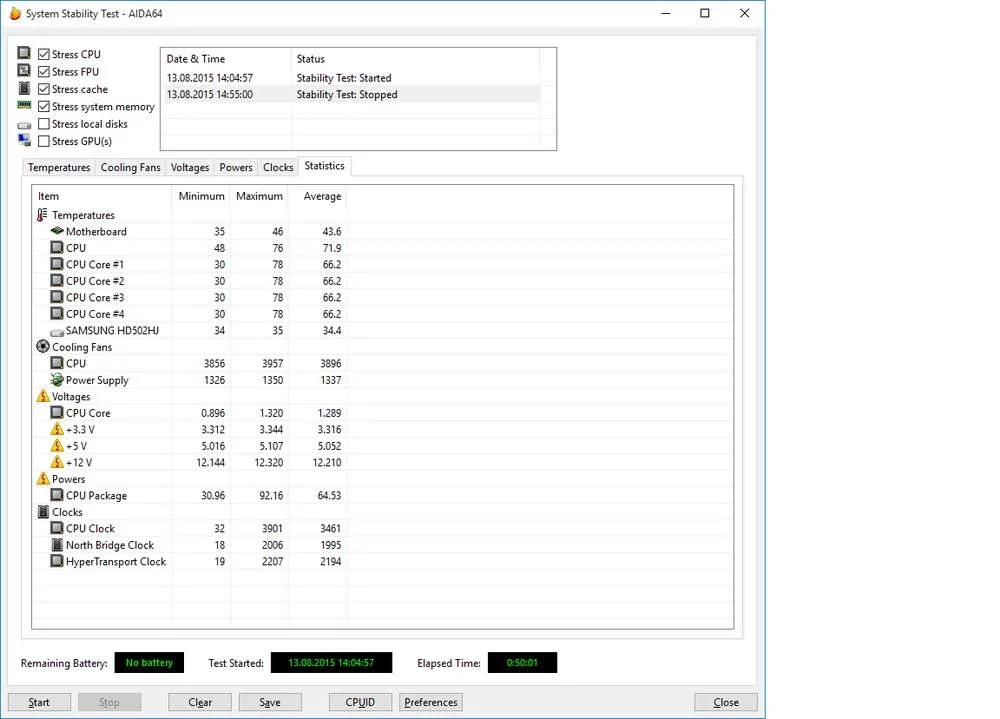Screen dimensions: 1000x719
Task: Click the disk drive icon beside Stress local disks
Action: click(x=24, y=125)
